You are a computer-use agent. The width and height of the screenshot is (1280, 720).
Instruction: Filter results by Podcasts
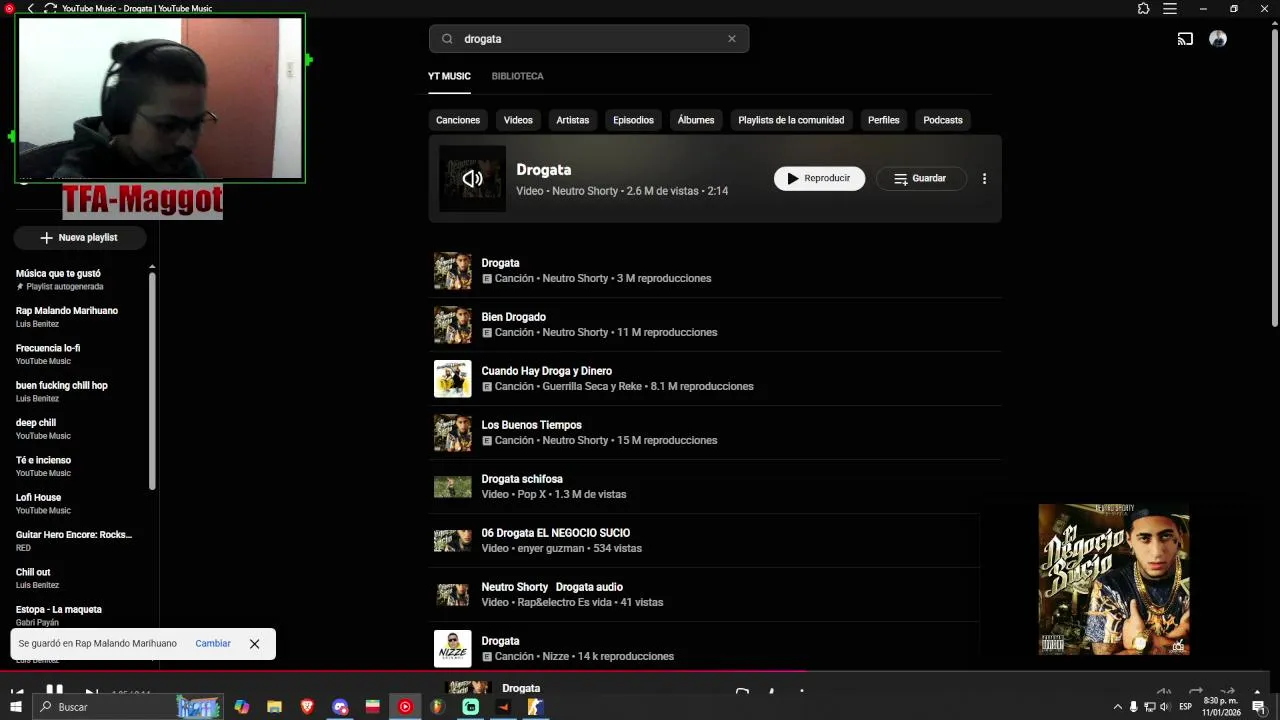pos(943,120)
